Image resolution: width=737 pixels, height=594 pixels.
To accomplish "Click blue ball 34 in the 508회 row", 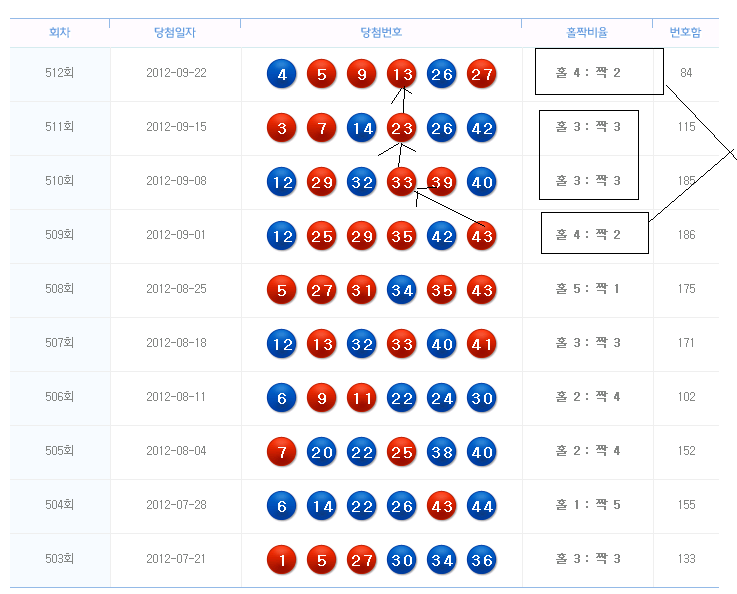I will click(402, 290).
